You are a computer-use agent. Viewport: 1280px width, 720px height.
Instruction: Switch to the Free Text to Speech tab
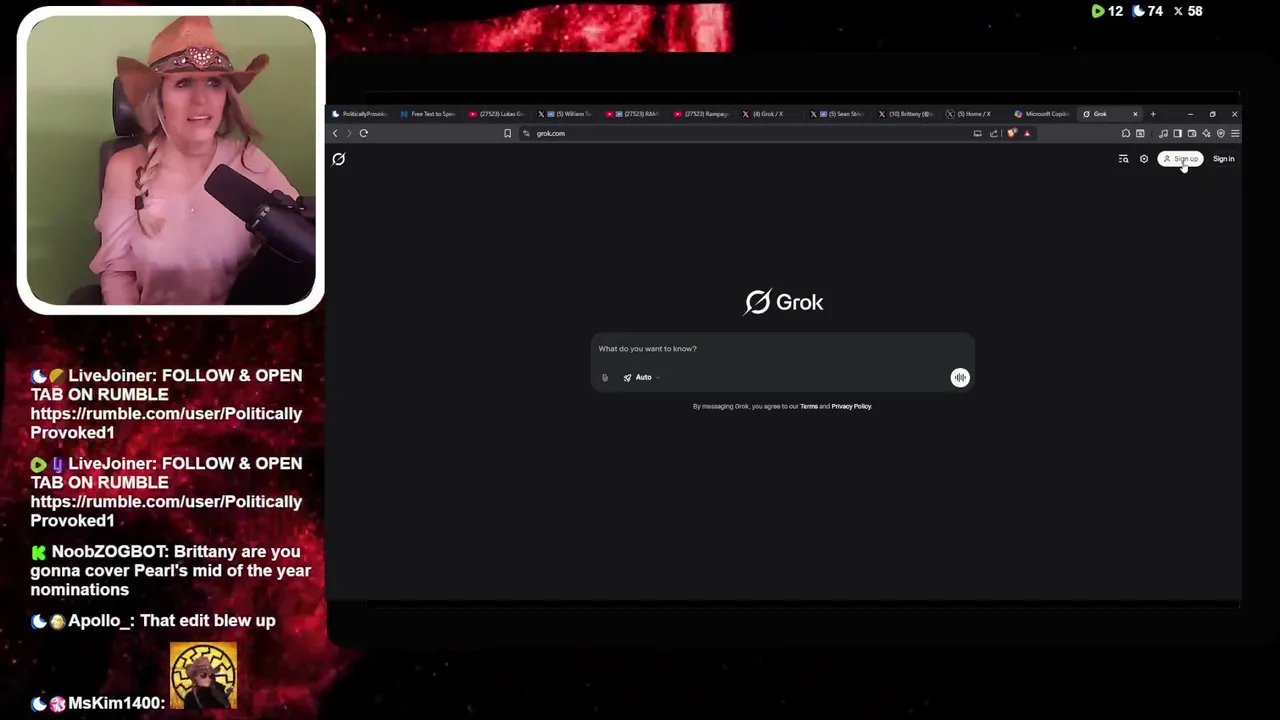pos(430,114)
